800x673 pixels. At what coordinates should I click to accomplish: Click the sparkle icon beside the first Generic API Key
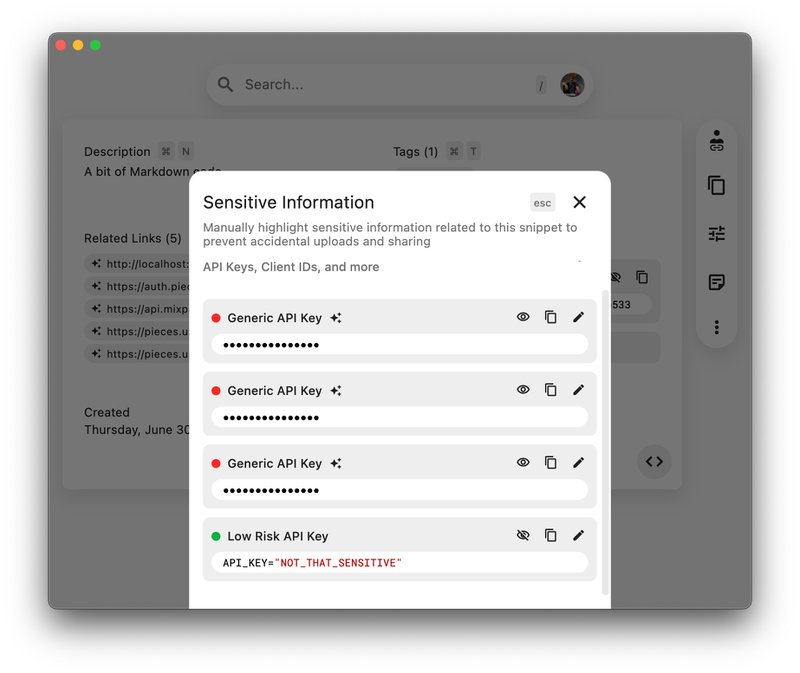[335, 316]
